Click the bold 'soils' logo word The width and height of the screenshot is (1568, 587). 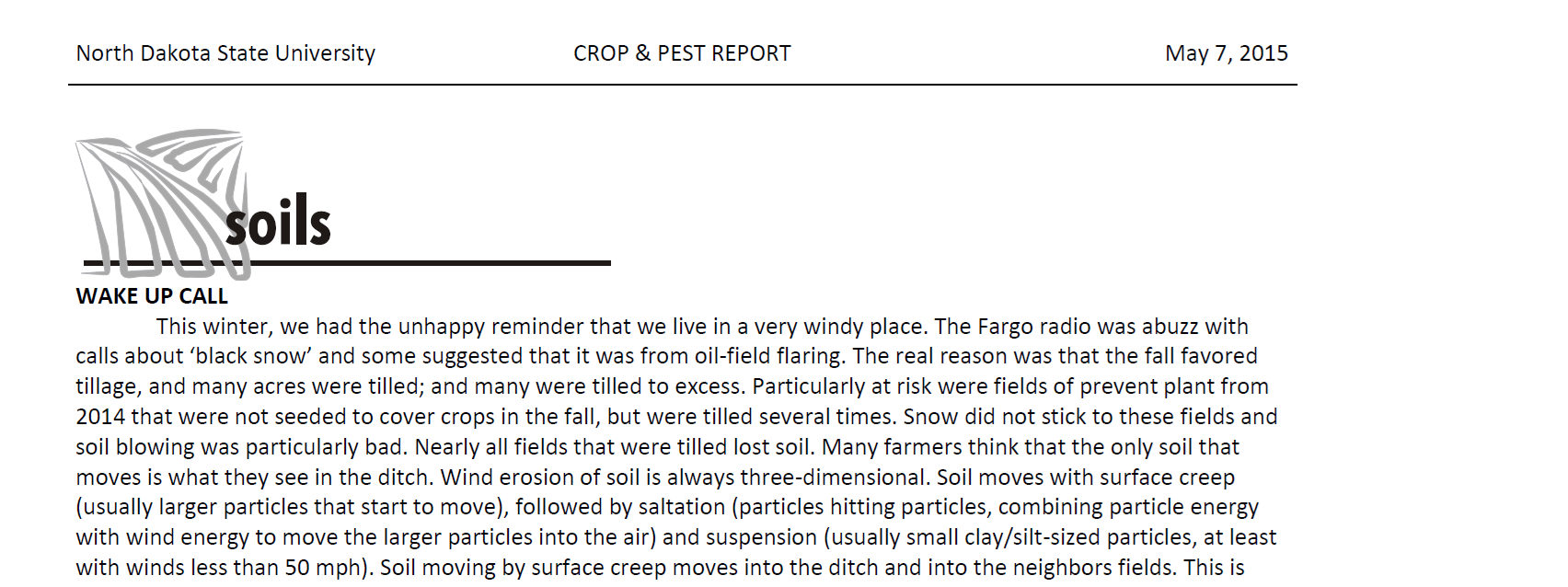pos(278,221)
